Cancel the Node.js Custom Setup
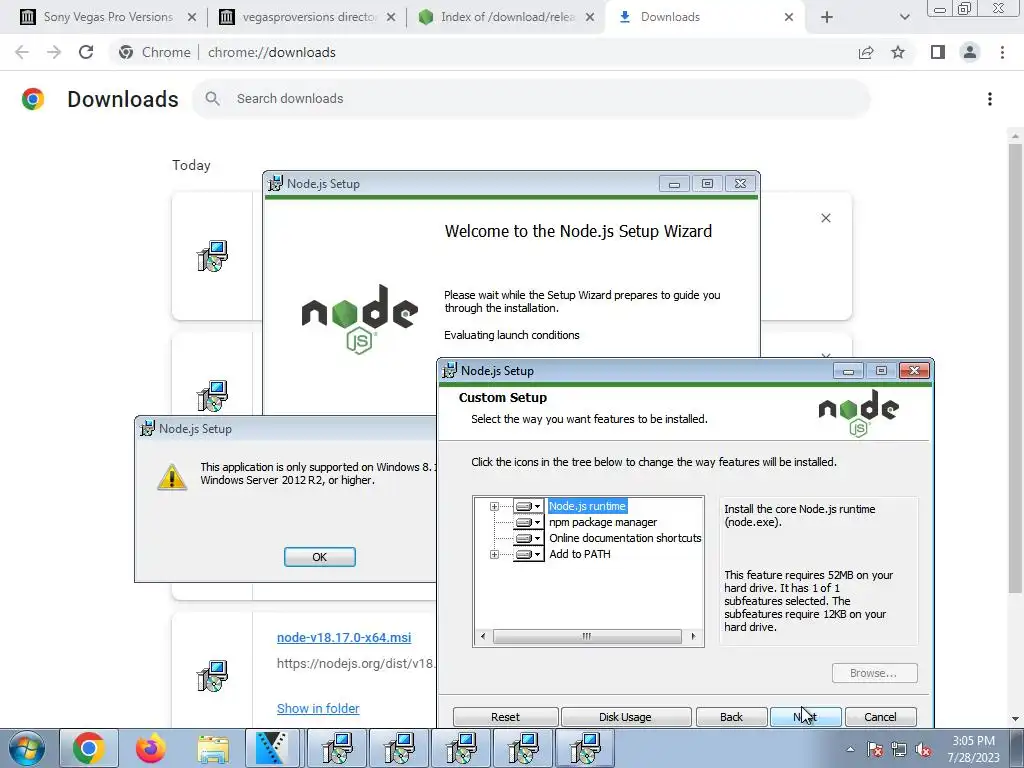 [x=880, y=717]
